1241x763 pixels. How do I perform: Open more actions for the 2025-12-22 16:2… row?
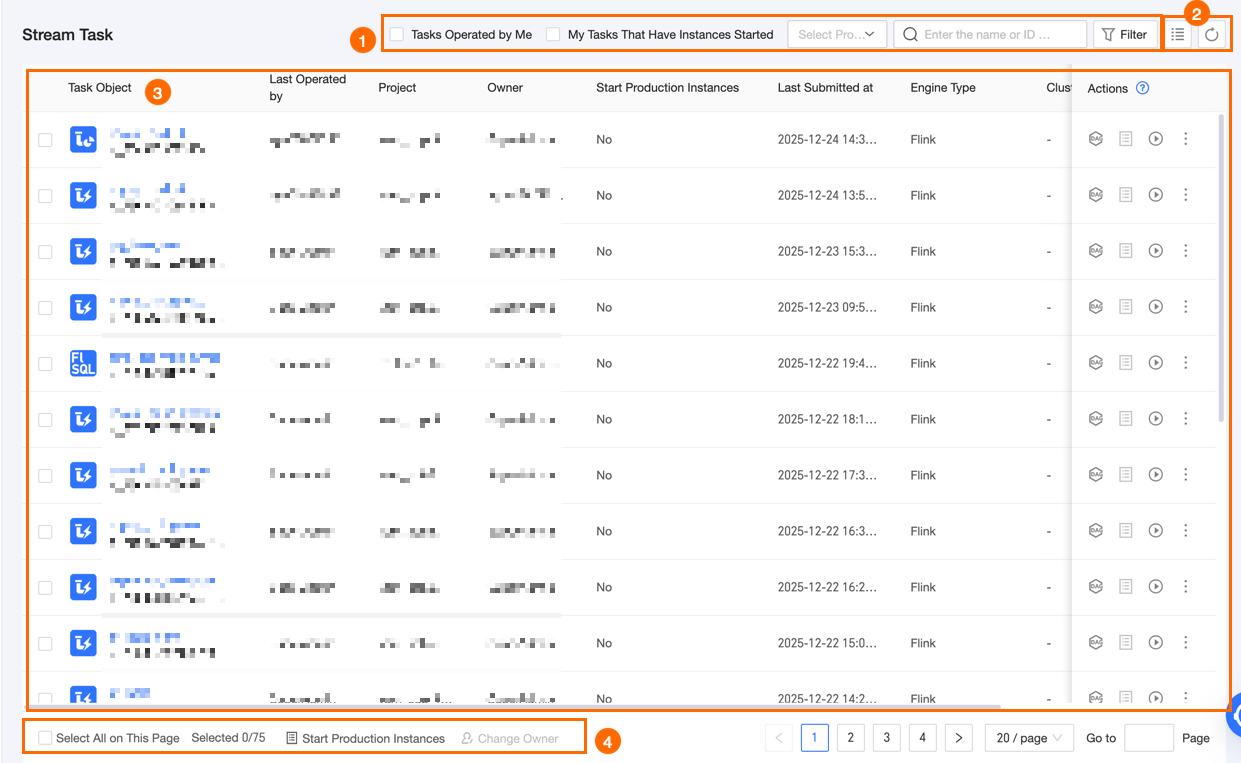1186,587
